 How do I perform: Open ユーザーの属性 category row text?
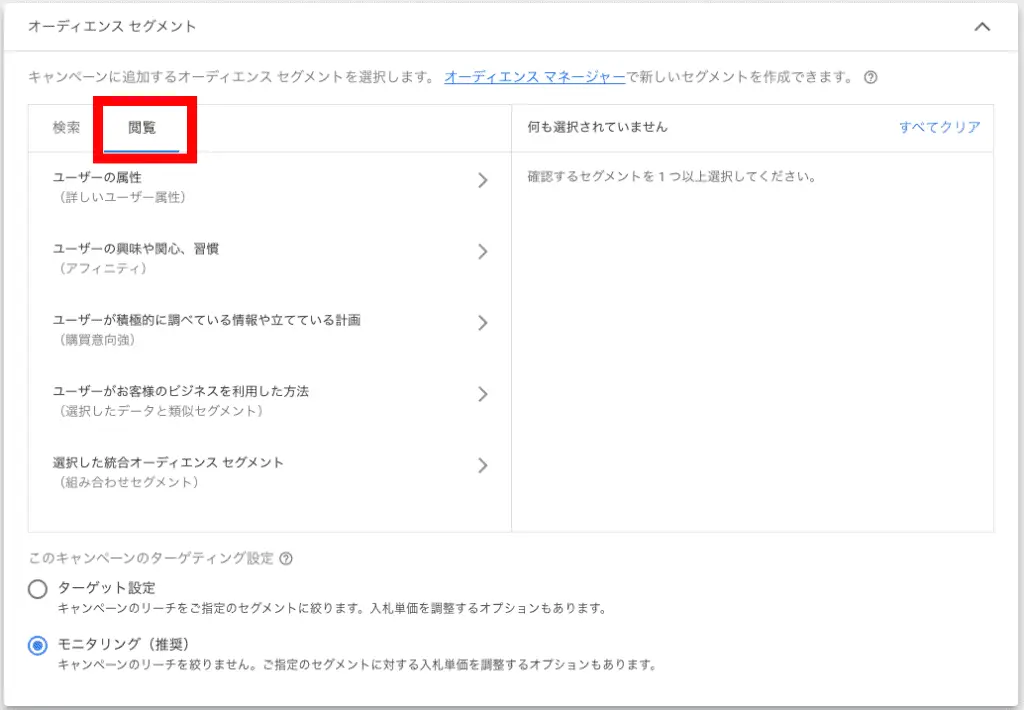(97, 177)
